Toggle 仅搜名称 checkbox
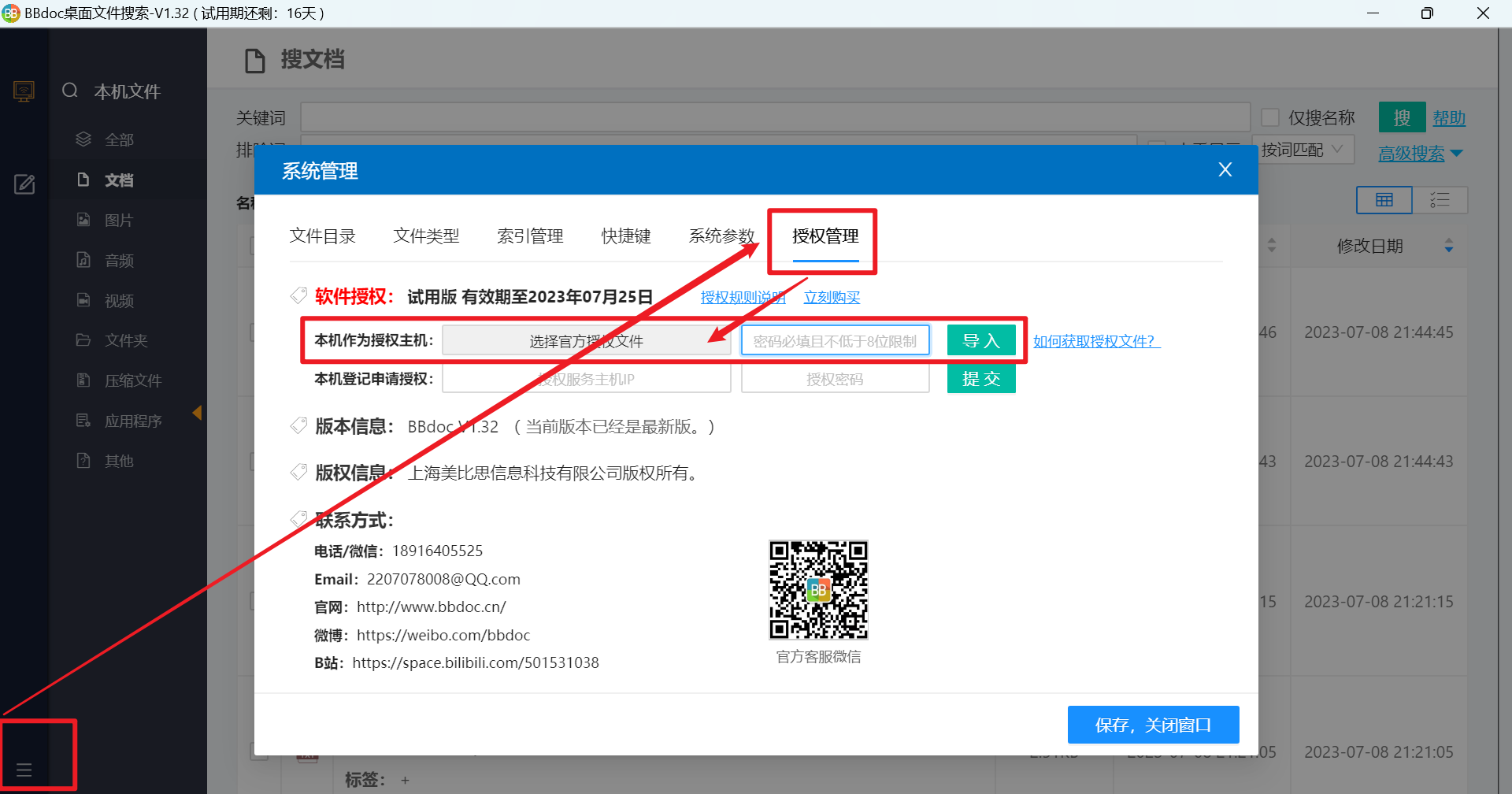The height and width of the screenshot is (794, 1512). tap(1270, 117)
